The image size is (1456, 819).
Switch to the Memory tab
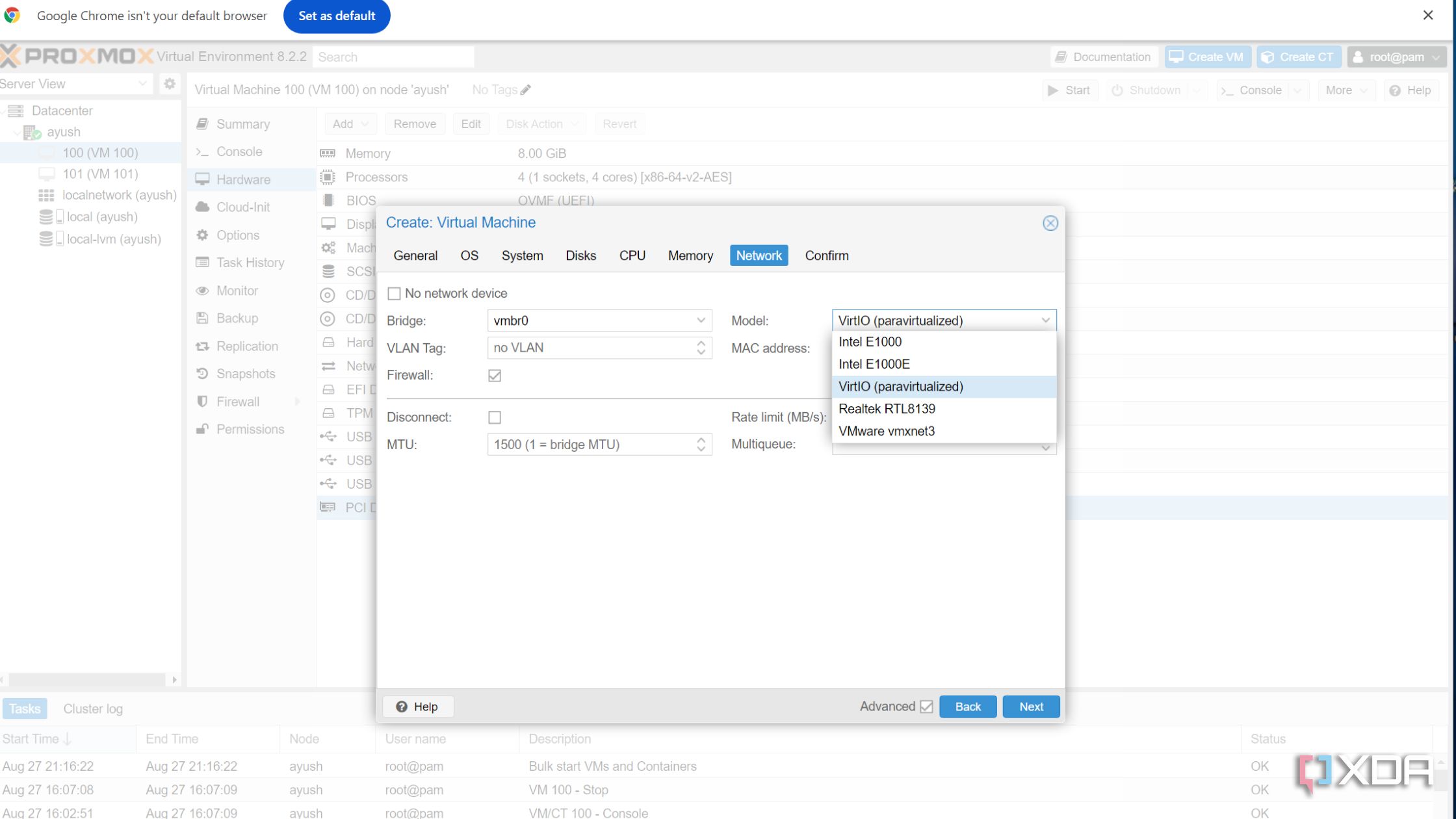[690, 255]
